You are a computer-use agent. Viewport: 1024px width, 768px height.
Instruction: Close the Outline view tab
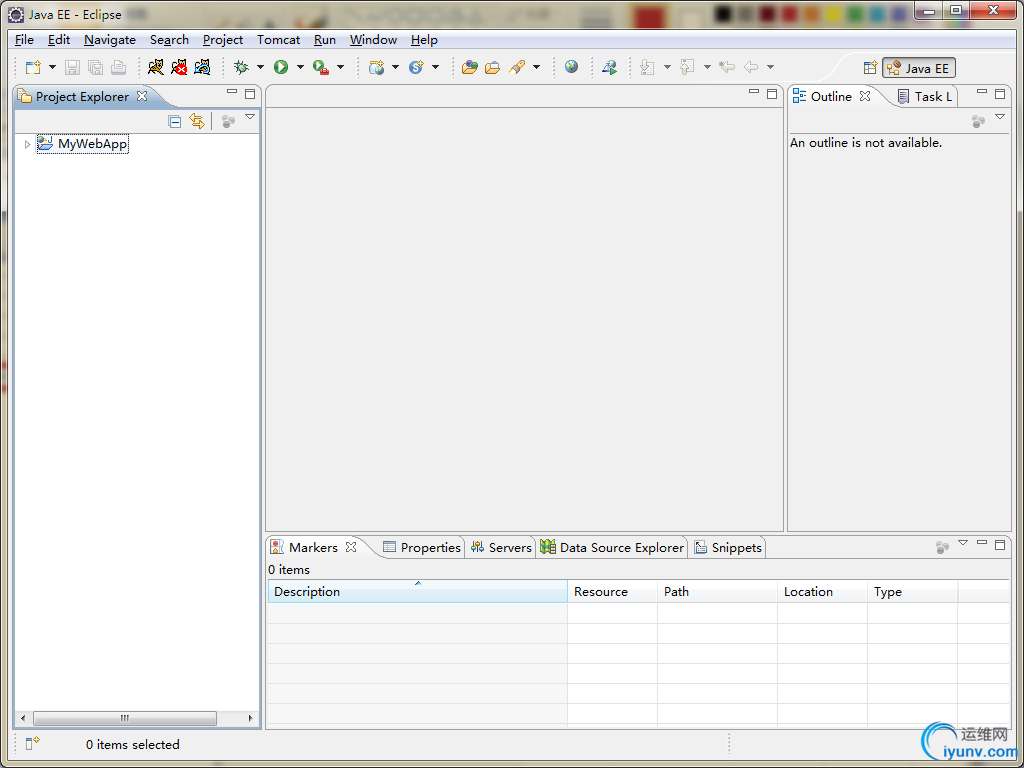[x=865, y=96]
